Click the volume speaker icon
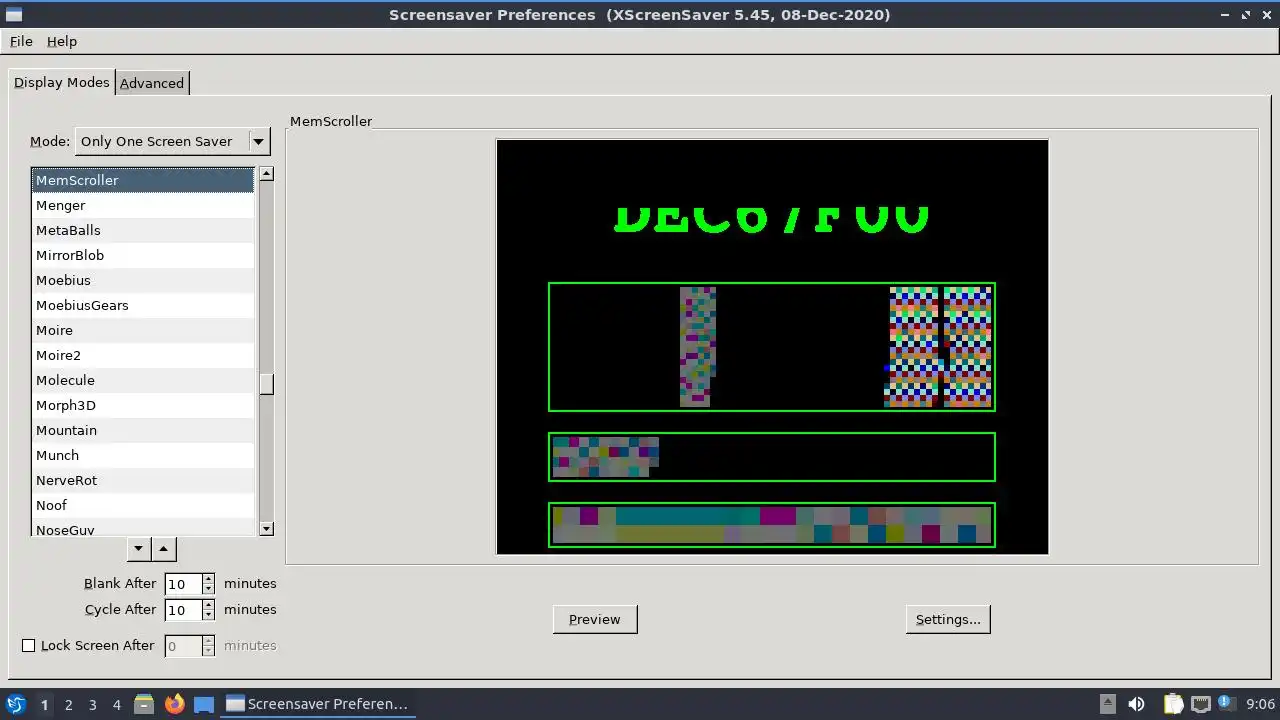The width and height of the screenshot is (1280, 720). [x=1136, y=704]
